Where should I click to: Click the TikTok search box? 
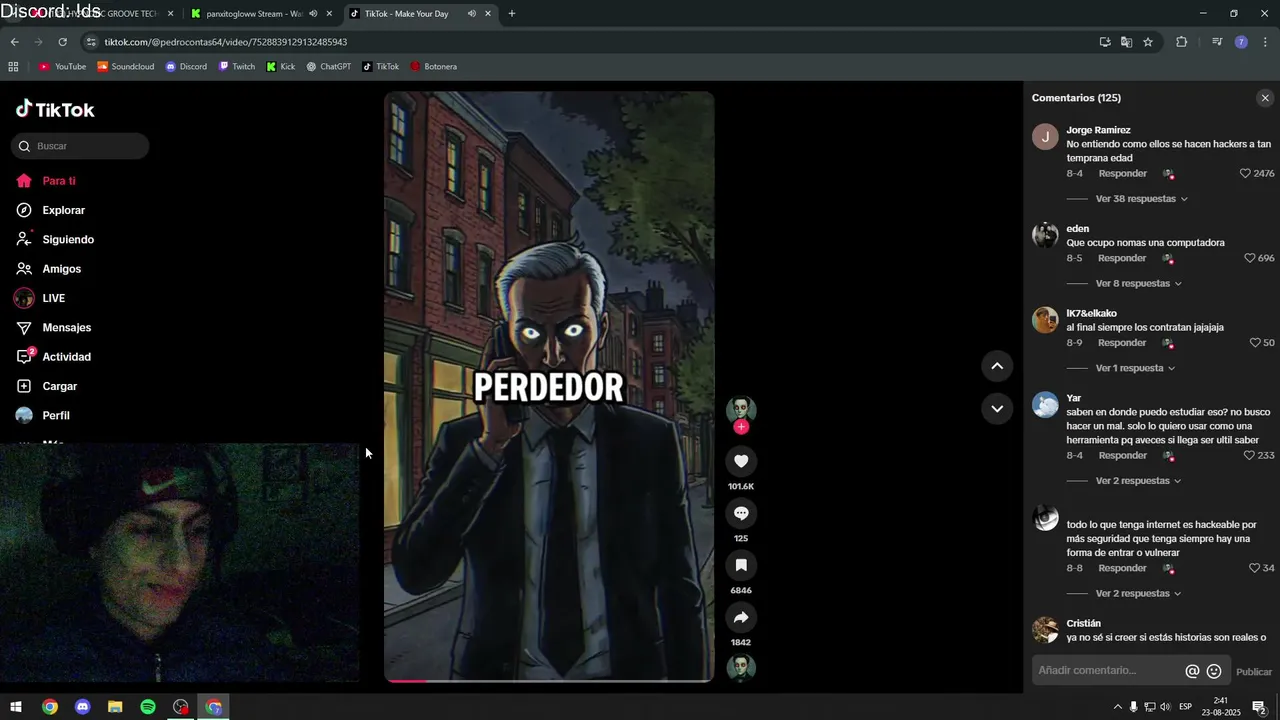pyautogui.click(x=80, y=146)
